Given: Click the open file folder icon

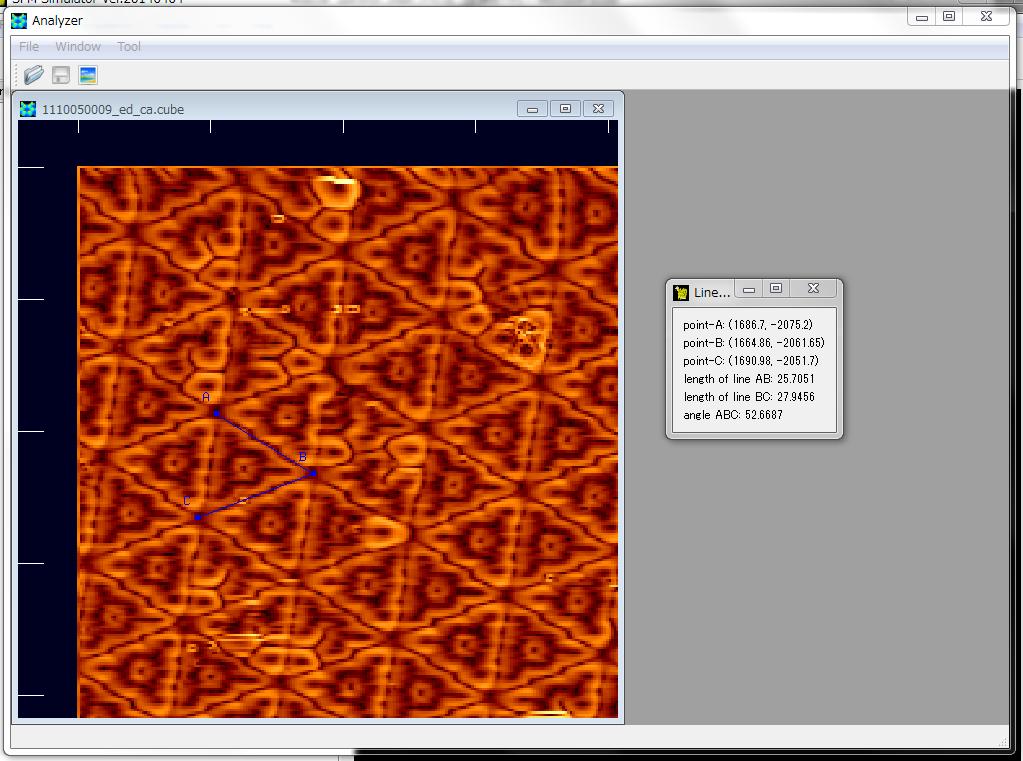Looking at the screenshot, I should [x=33, y=75].
